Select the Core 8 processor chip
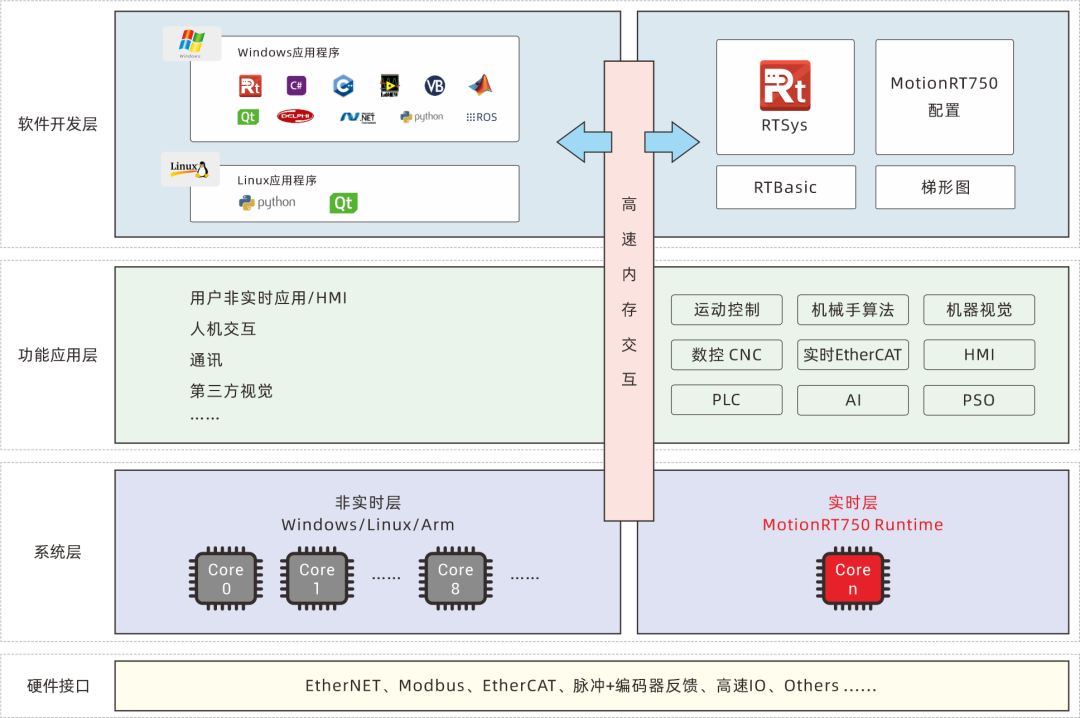 [x=455, y=578]
